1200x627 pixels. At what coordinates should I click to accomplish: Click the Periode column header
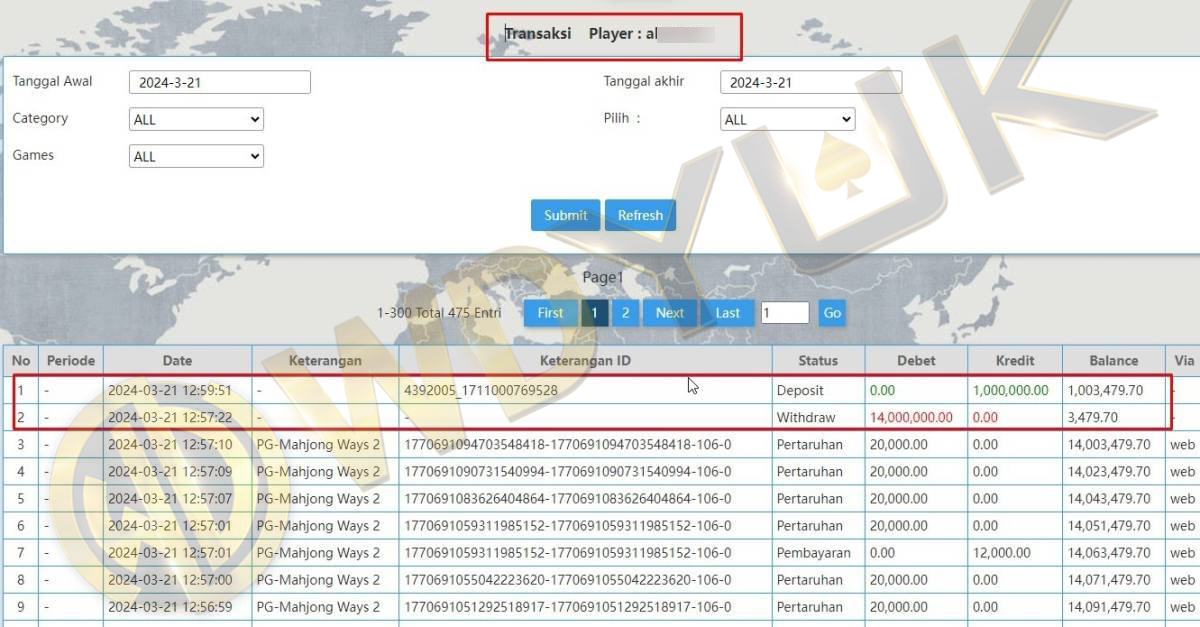71,360
